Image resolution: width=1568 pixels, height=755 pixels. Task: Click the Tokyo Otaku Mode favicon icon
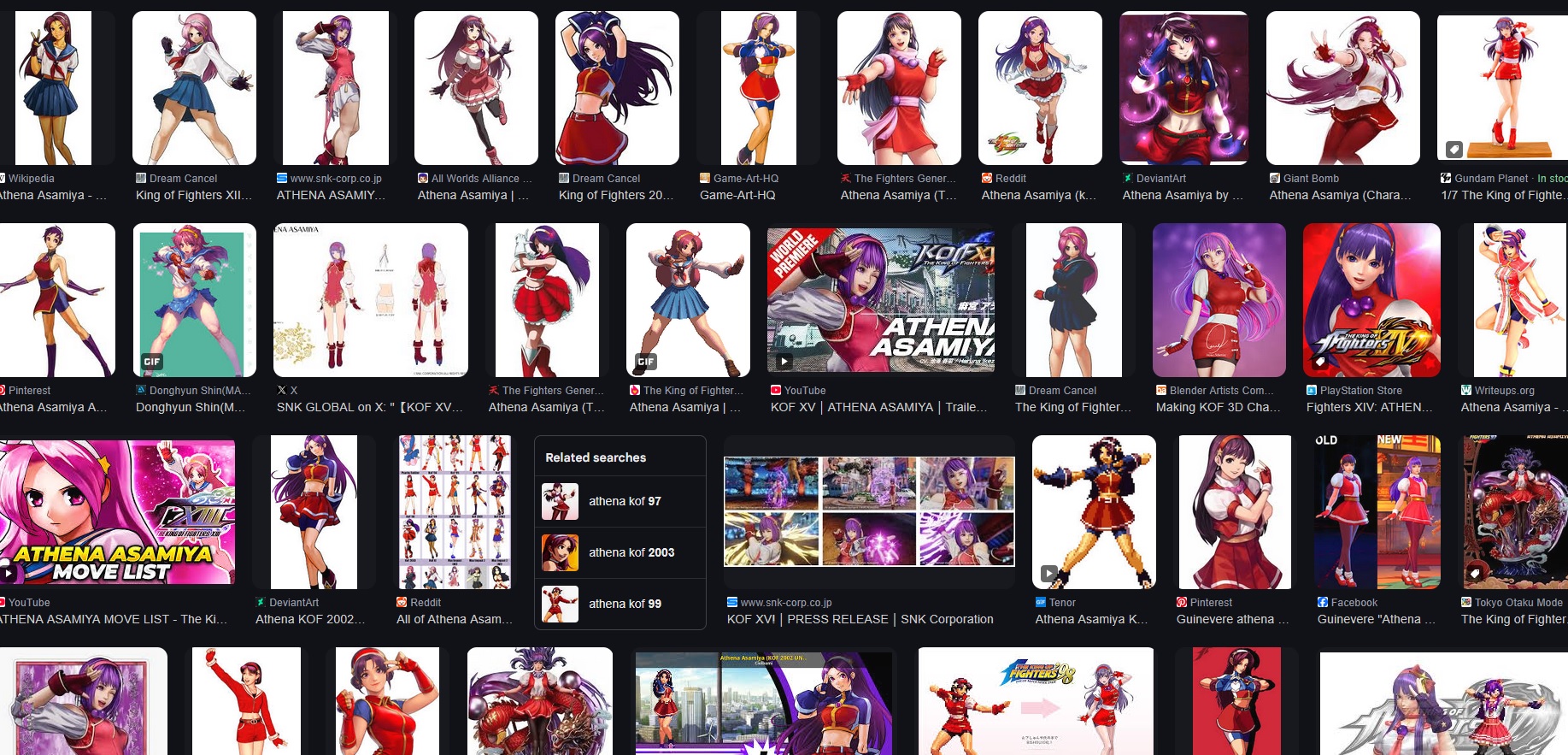(1466, 602)
